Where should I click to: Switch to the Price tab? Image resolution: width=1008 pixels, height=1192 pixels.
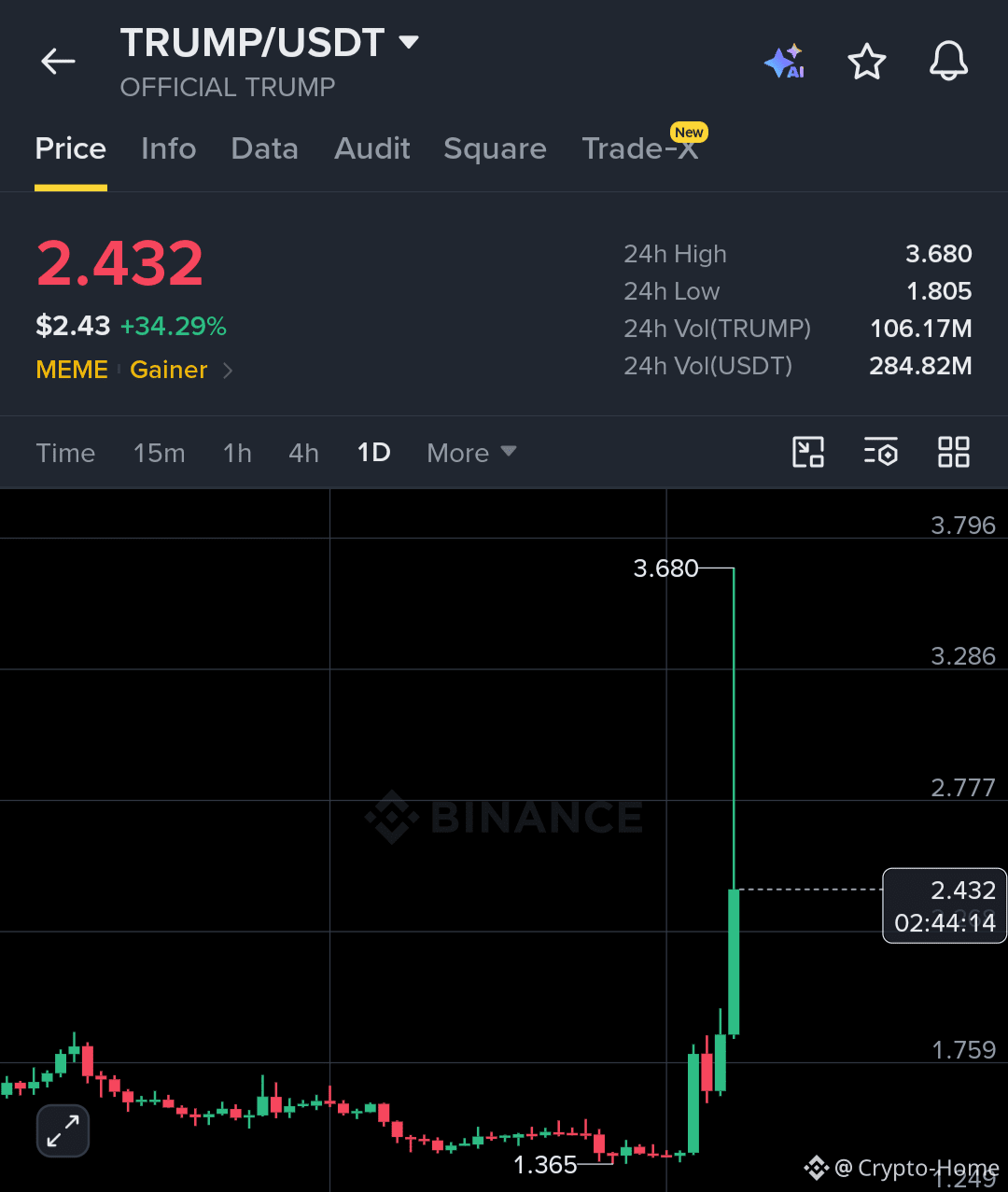pos(71,148)
